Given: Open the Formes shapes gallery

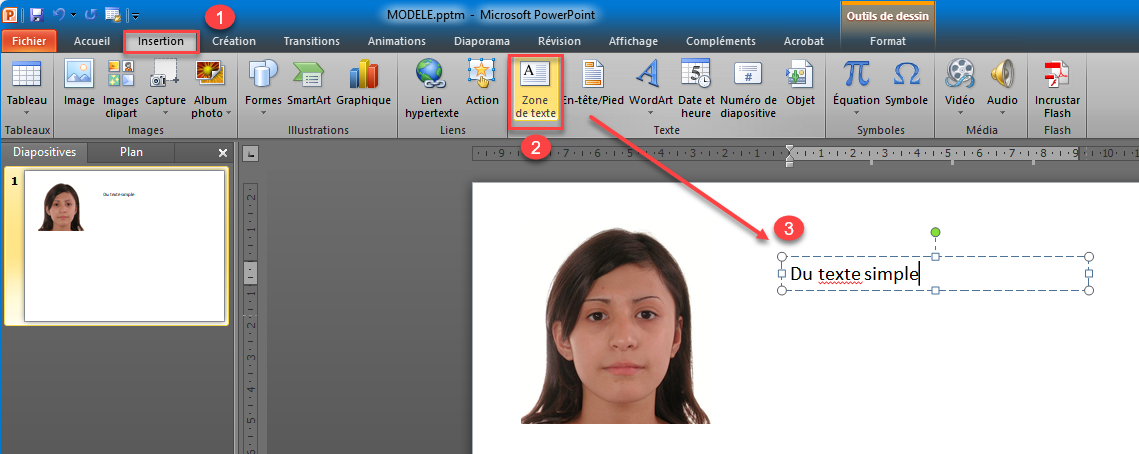Looking at the screenshot, I should (262, 76).
